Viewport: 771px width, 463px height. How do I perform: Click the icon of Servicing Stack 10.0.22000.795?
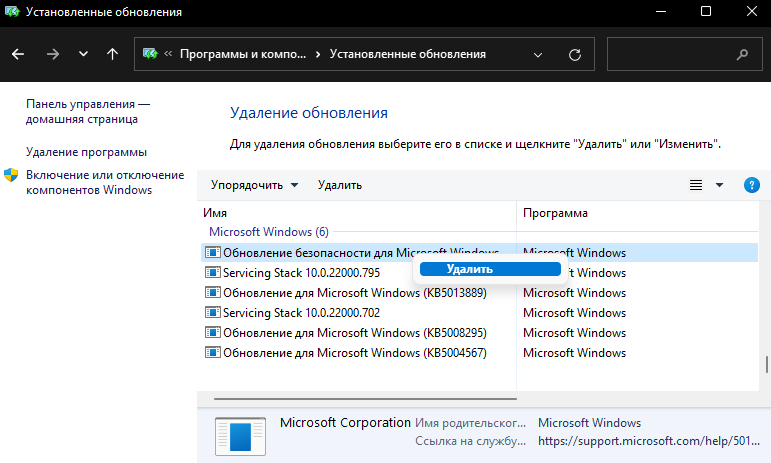pyautogui.click(x=212, y=272)
